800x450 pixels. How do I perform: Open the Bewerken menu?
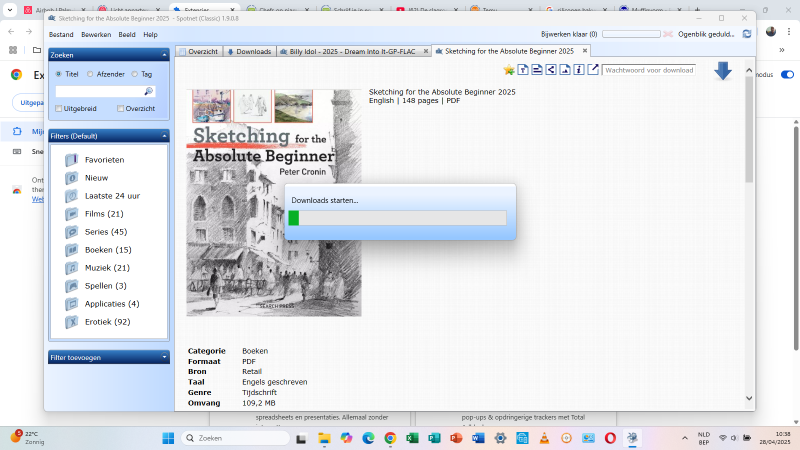96,34
